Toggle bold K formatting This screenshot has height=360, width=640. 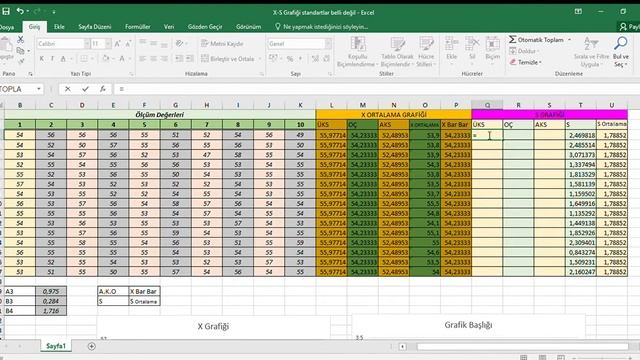point(42,59)
